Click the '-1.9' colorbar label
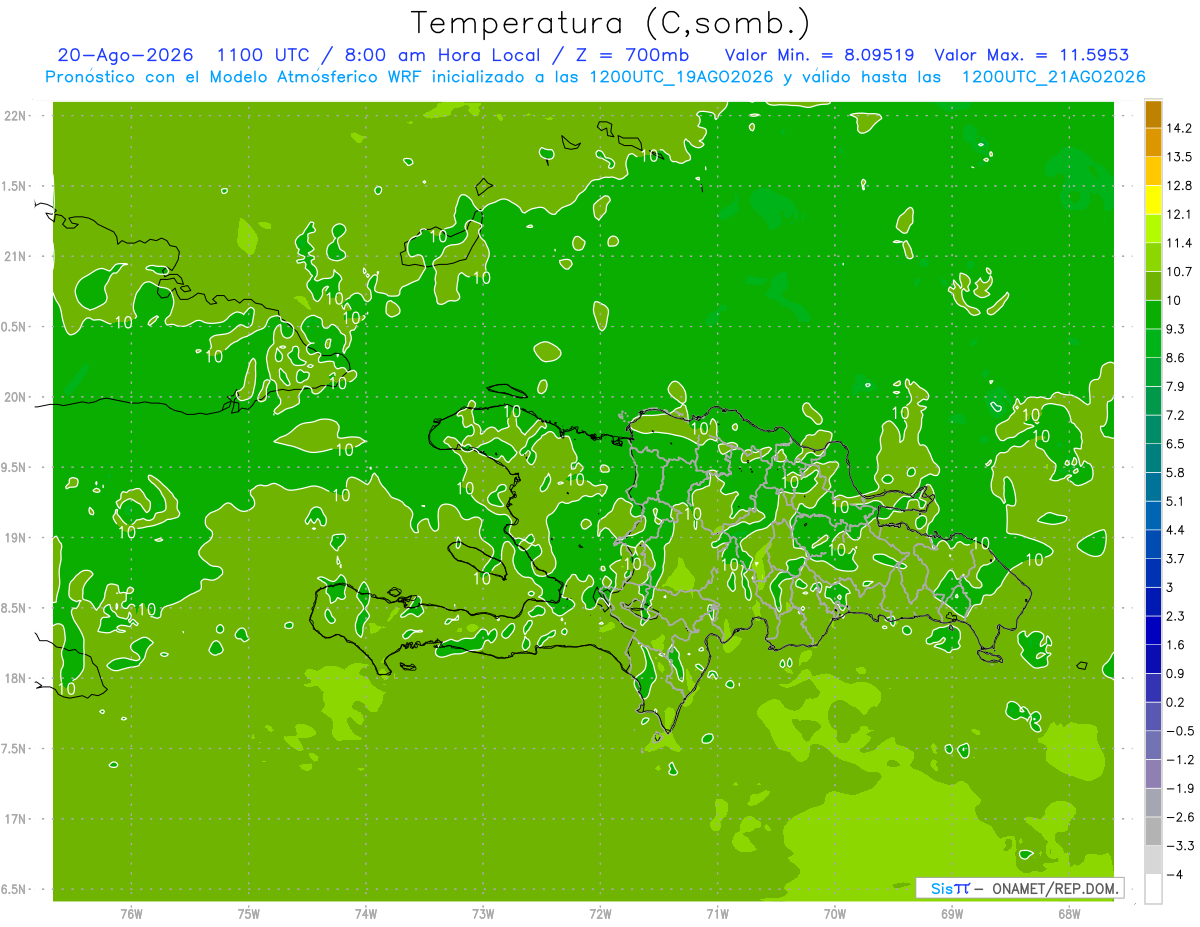The image size is (1200, 927). coord(1179,788)
